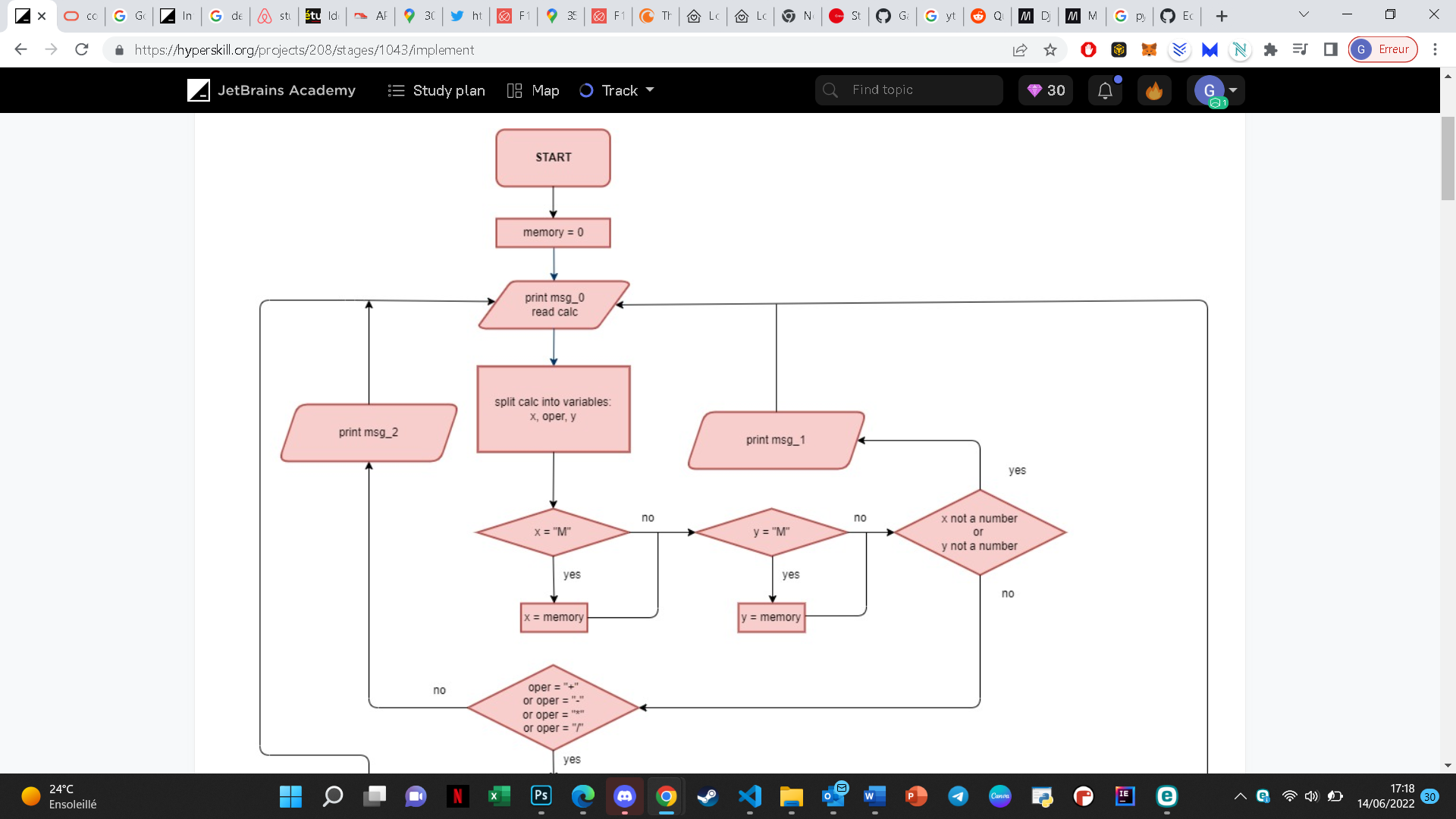Click the streak flame icon

point(1153,90)
